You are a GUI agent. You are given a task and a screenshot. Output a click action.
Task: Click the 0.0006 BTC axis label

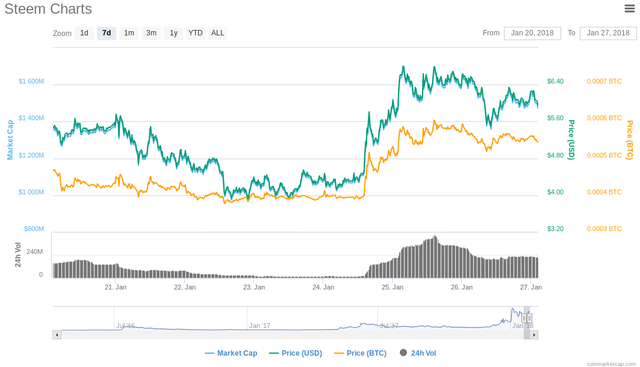(x=604, y=118)
